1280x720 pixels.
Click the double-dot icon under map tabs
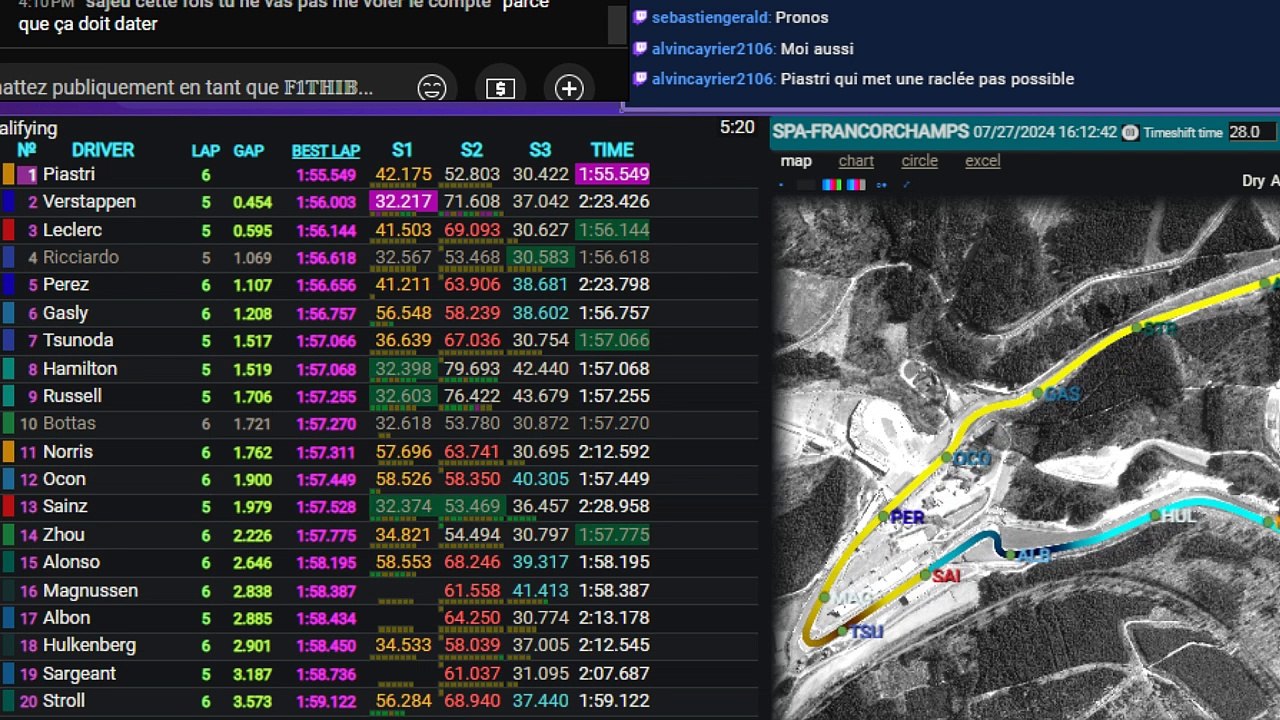tap(881, 185)
